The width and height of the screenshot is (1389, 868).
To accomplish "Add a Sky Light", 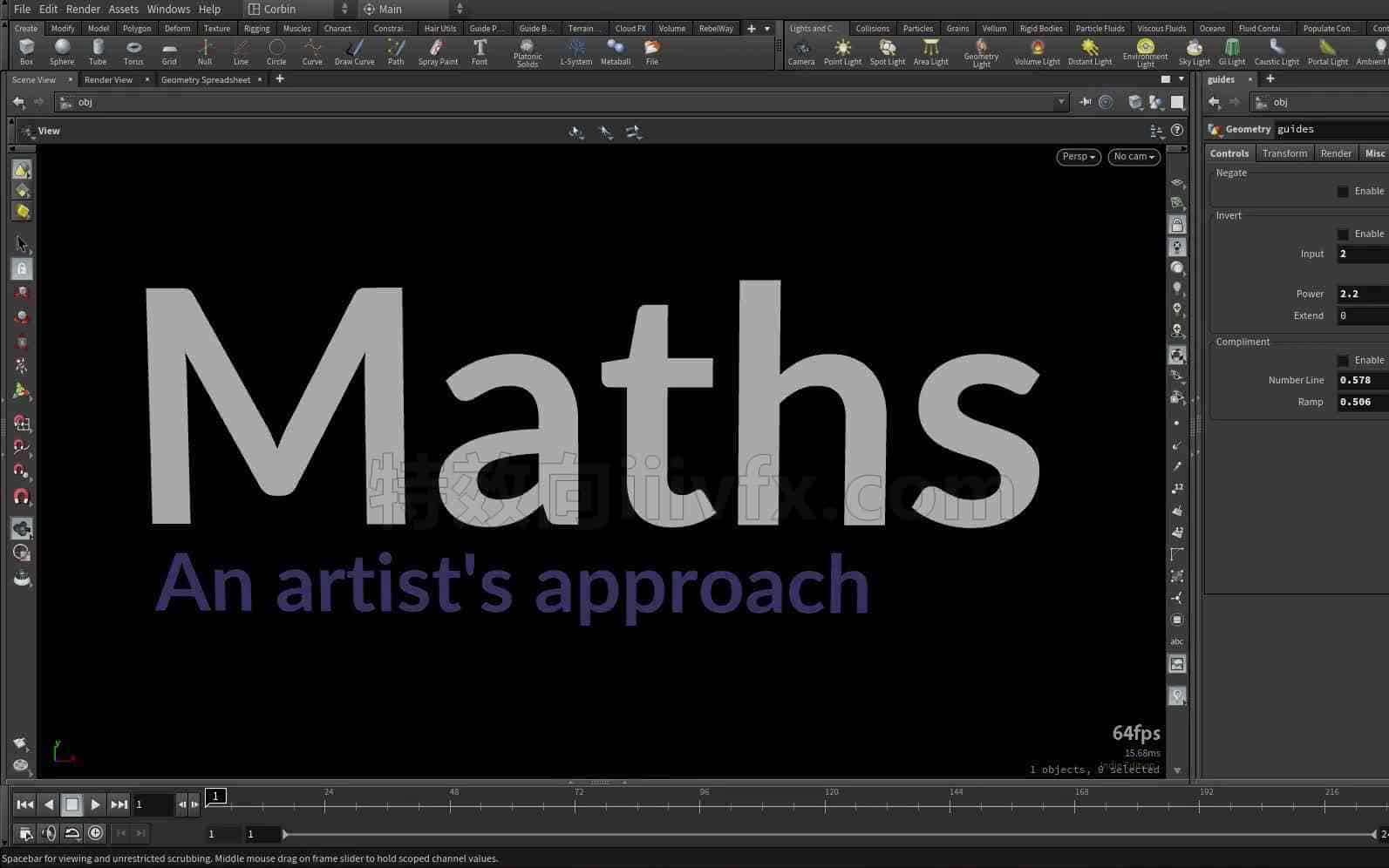I will (x=1194, y=52).
